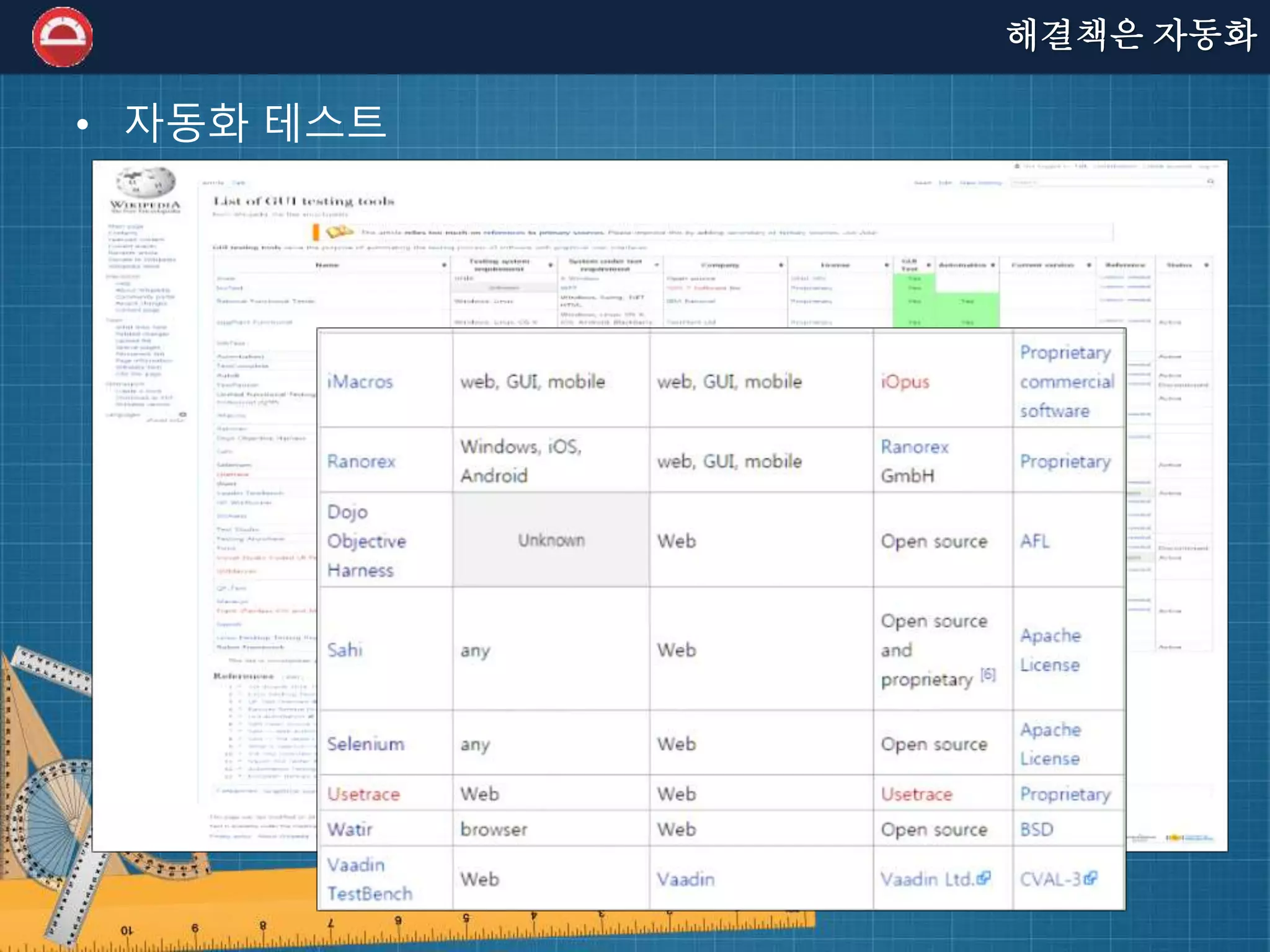This screenshot has height=952, width=1270.
Task: Open the Selenium link
Action: pyautogui.click(x=365, y=744)
